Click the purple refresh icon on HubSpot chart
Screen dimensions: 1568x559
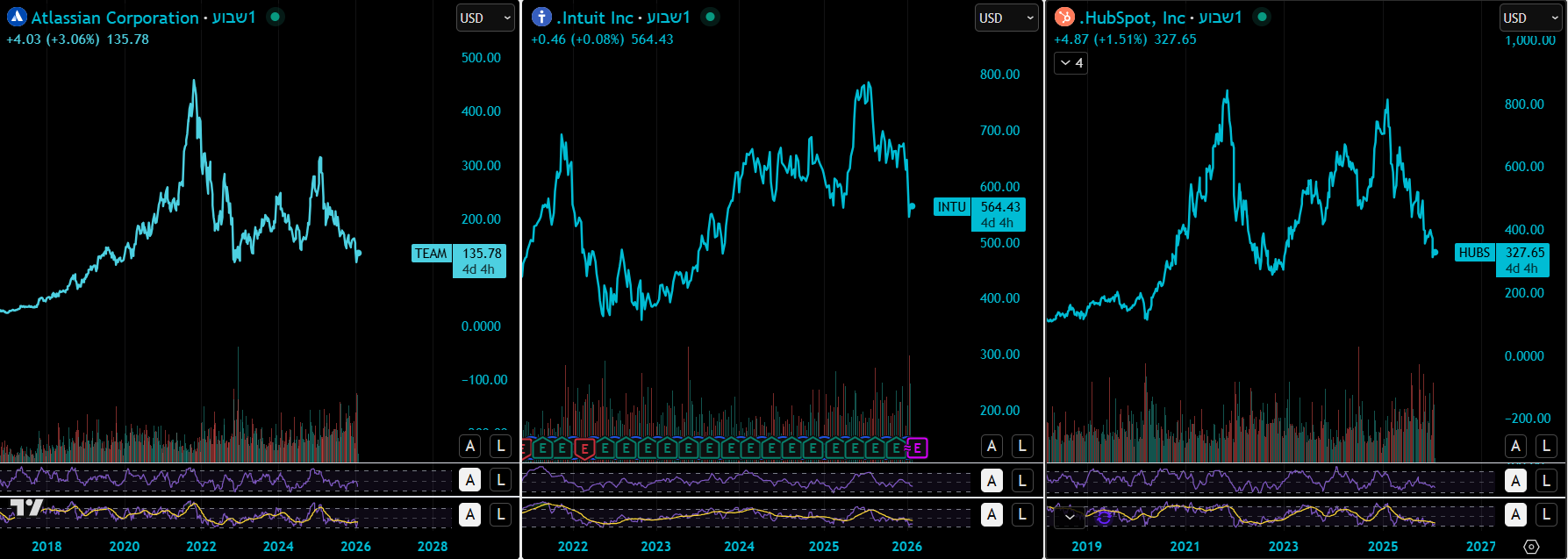coord(1104,517)
